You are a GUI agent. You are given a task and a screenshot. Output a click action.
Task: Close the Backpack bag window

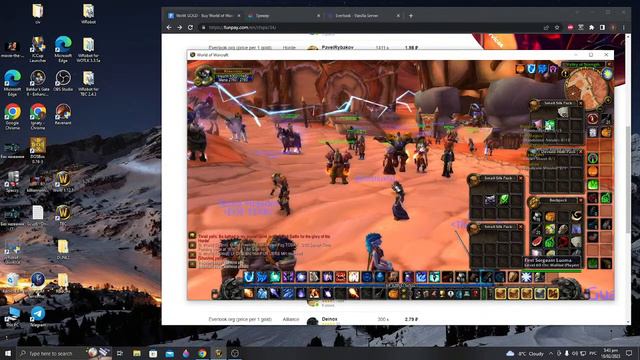point(580,200)
